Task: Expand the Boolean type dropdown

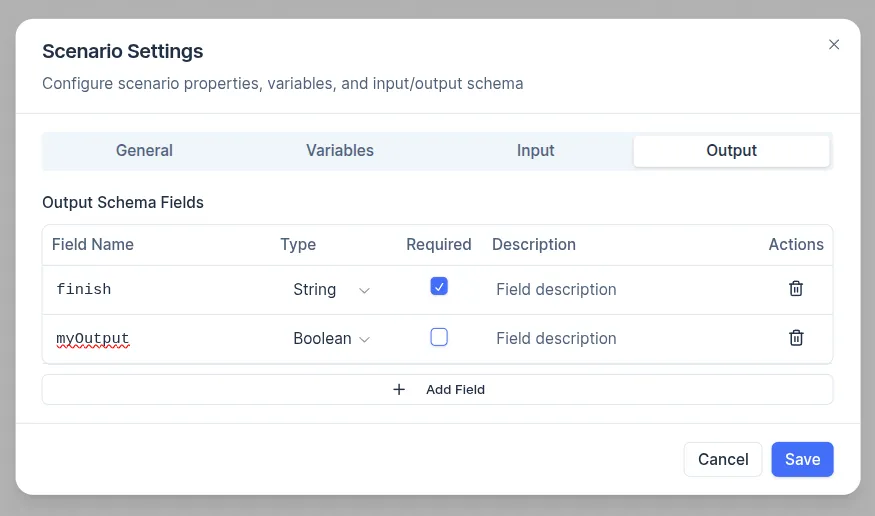Action: (330, 338)
